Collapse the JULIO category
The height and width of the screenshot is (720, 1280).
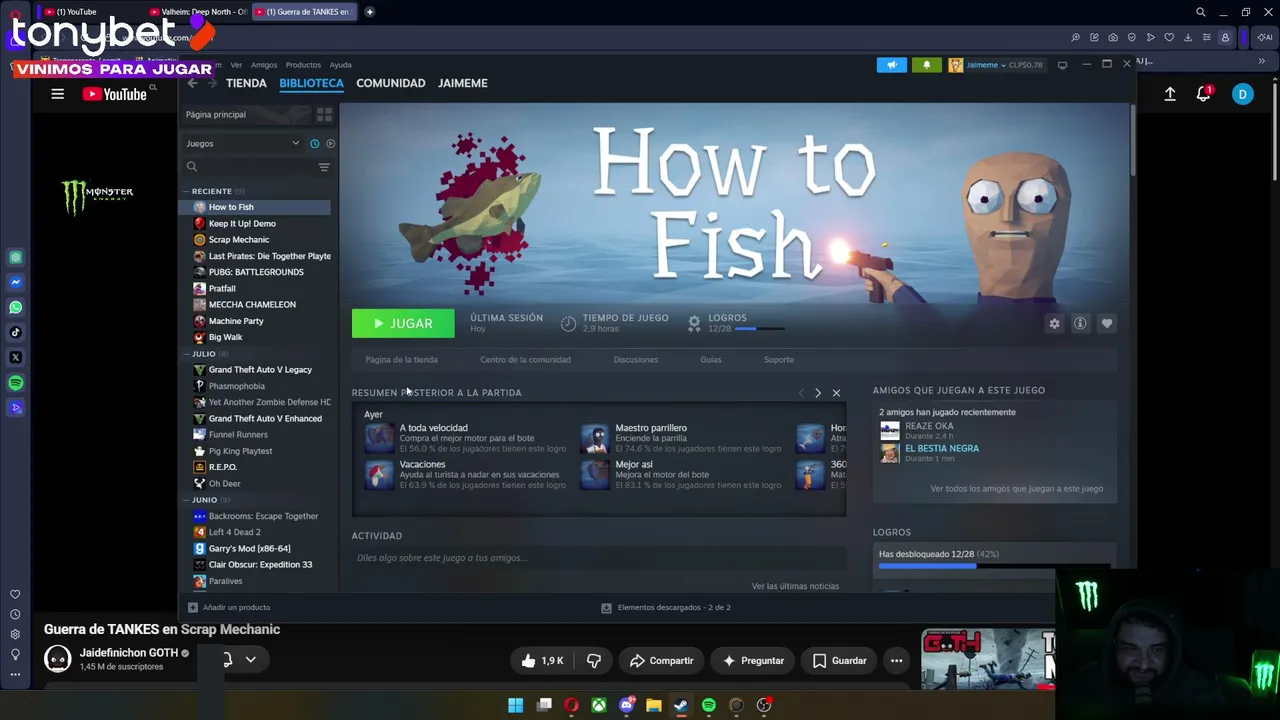[x=186, y=354]
